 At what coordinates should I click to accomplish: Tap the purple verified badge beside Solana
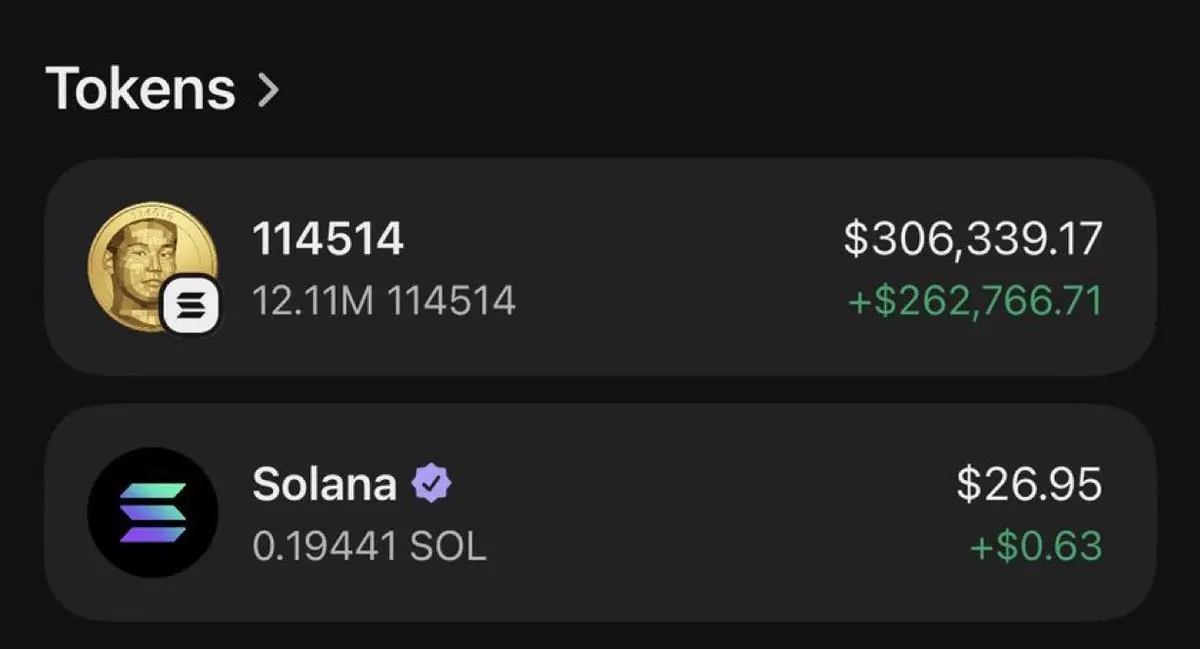click(x=432, y=484)
